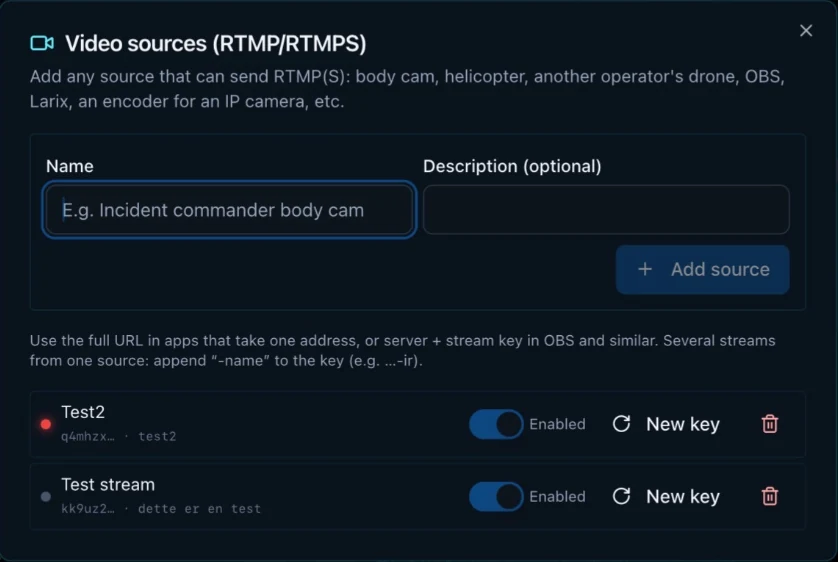Click the red status dot for Test2
838x562 pixels.
(46, 424)
